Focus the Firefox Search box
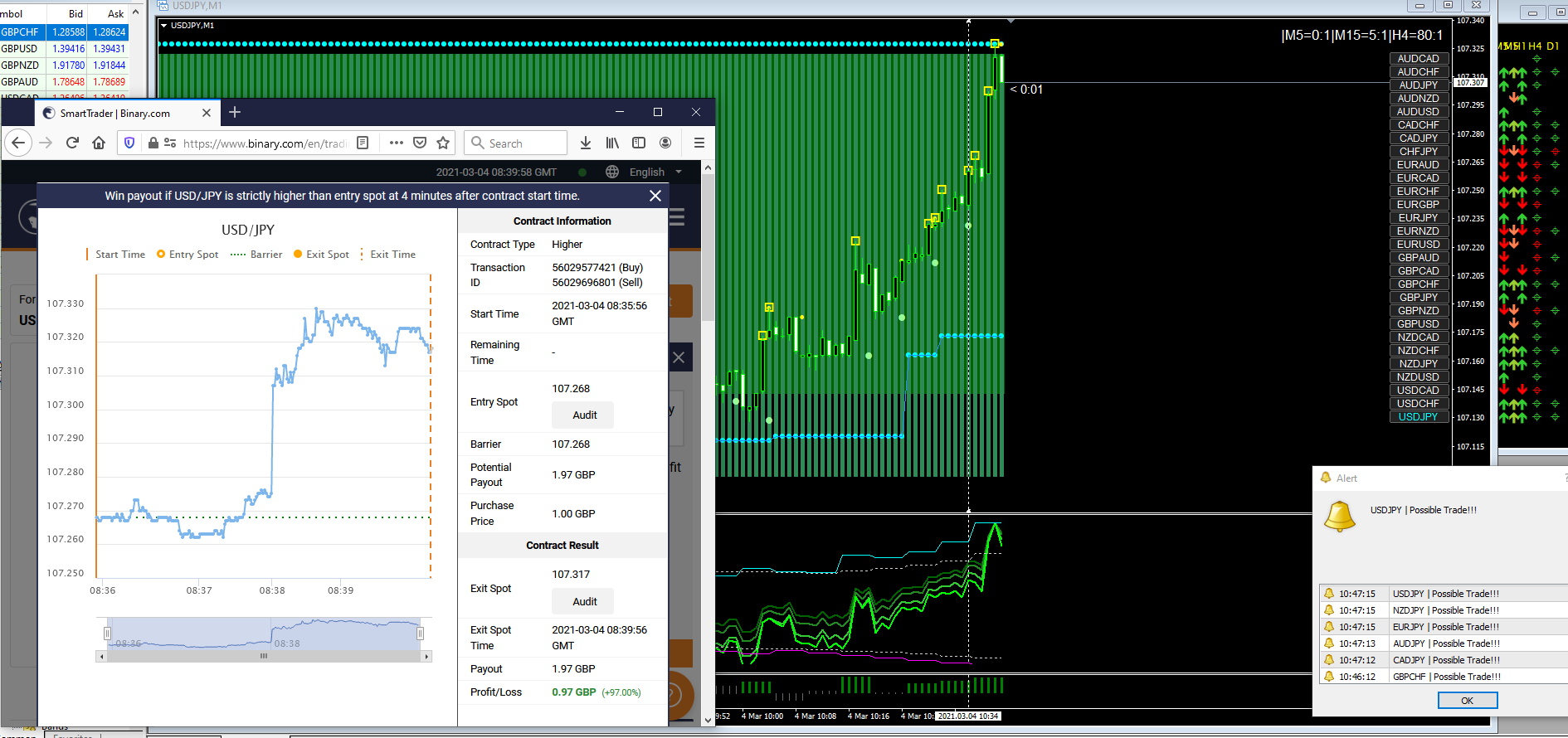The height and width of the screenshot is (738, 1568). [x=516, y=143]
